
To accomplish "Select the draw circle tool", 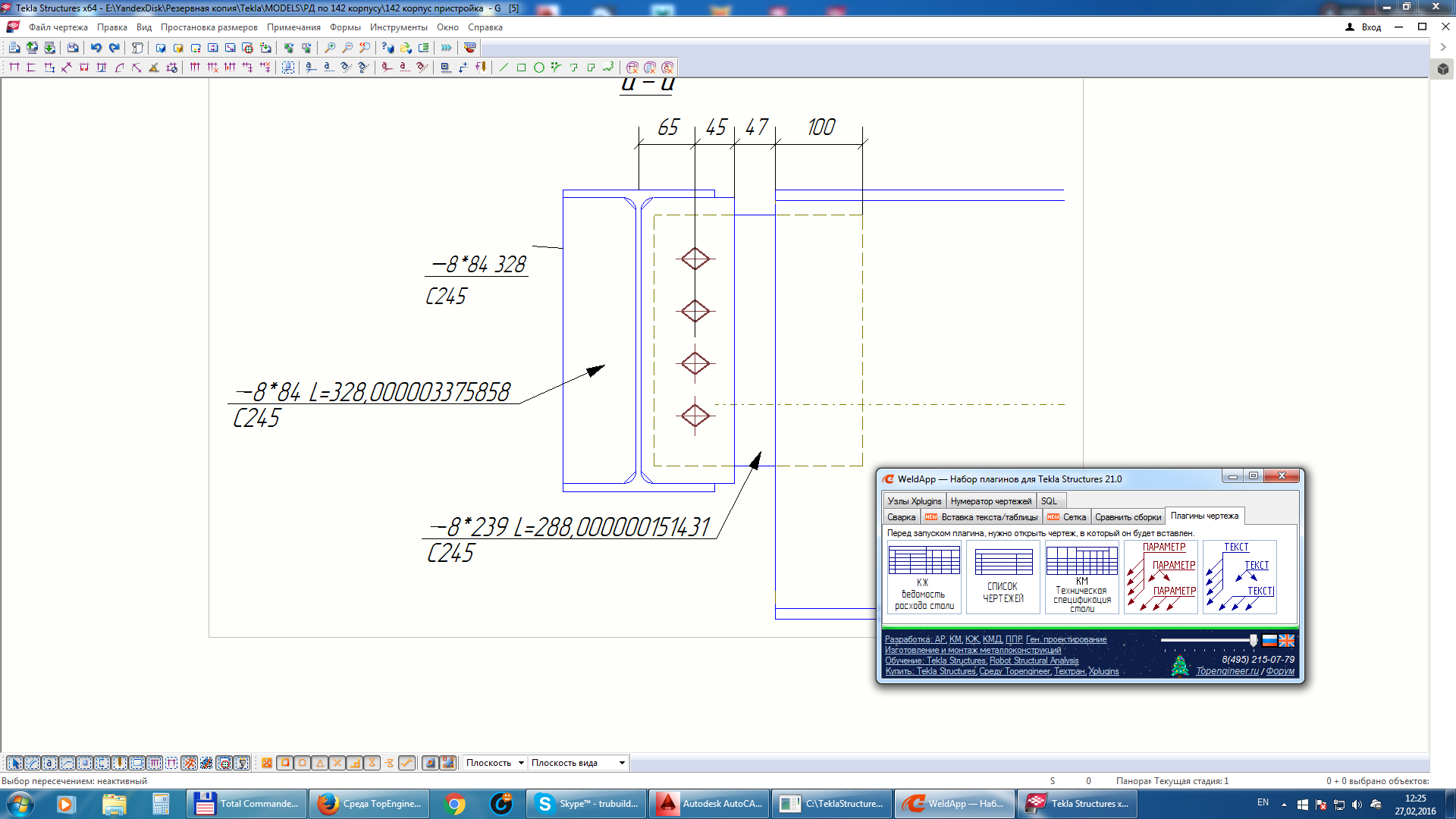I will (538, 67).
